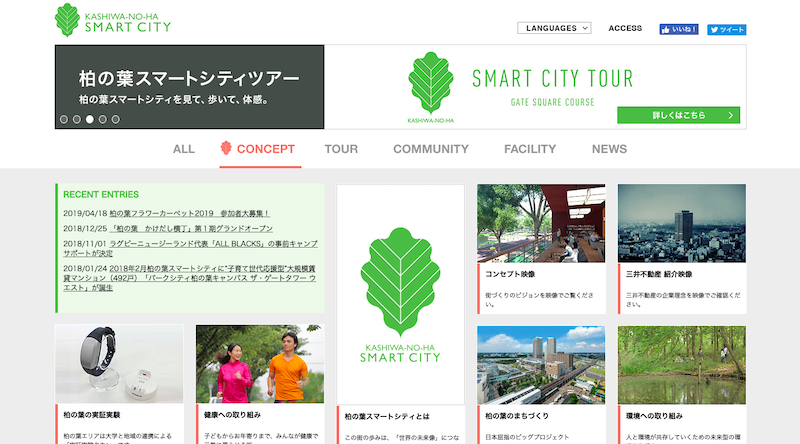800x444 pixels.
Task: Click the large leaf logo card image
Action: pyautogui.click(x=401, y=294)
